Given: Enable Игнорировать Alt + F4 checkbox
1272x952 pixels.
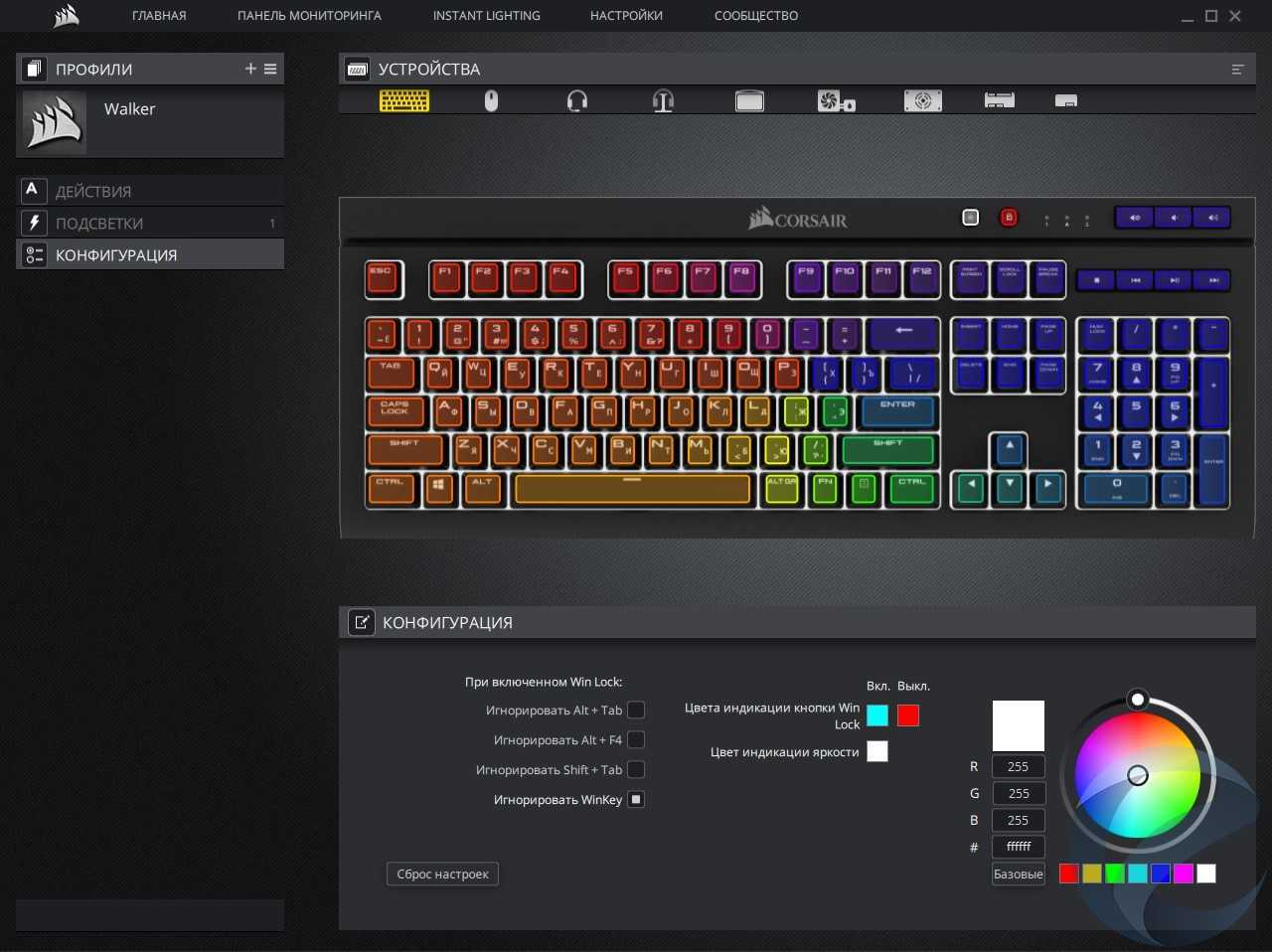Looking at the screenshot, I should click(636, 739).
